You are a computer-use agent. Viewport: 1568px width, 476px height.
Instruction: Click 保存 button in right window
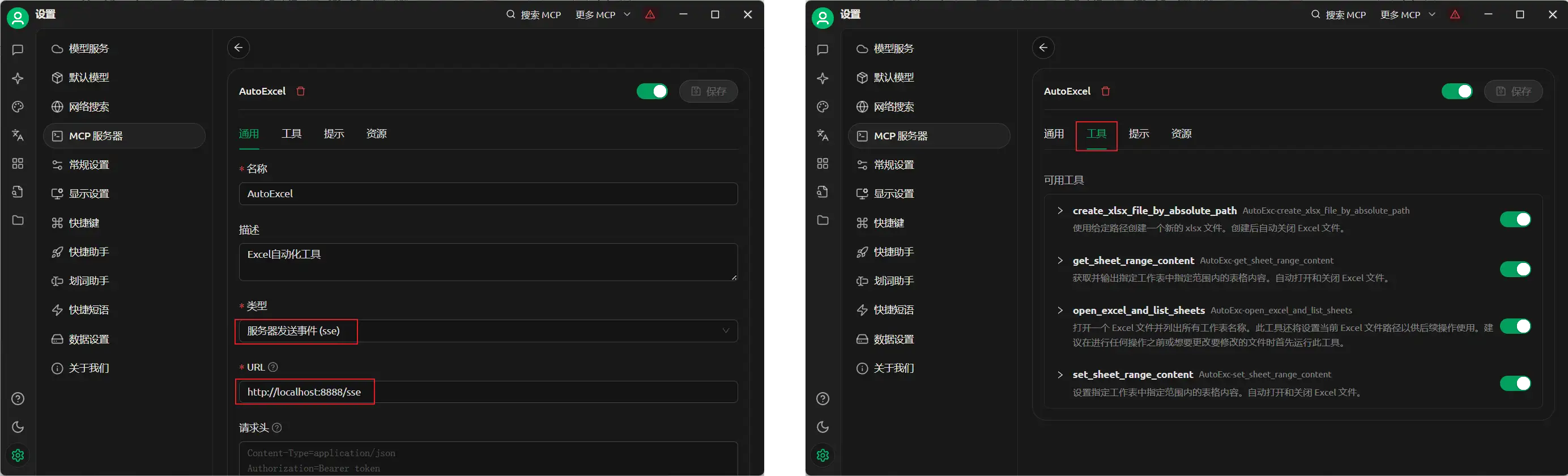coord(1513,91)
